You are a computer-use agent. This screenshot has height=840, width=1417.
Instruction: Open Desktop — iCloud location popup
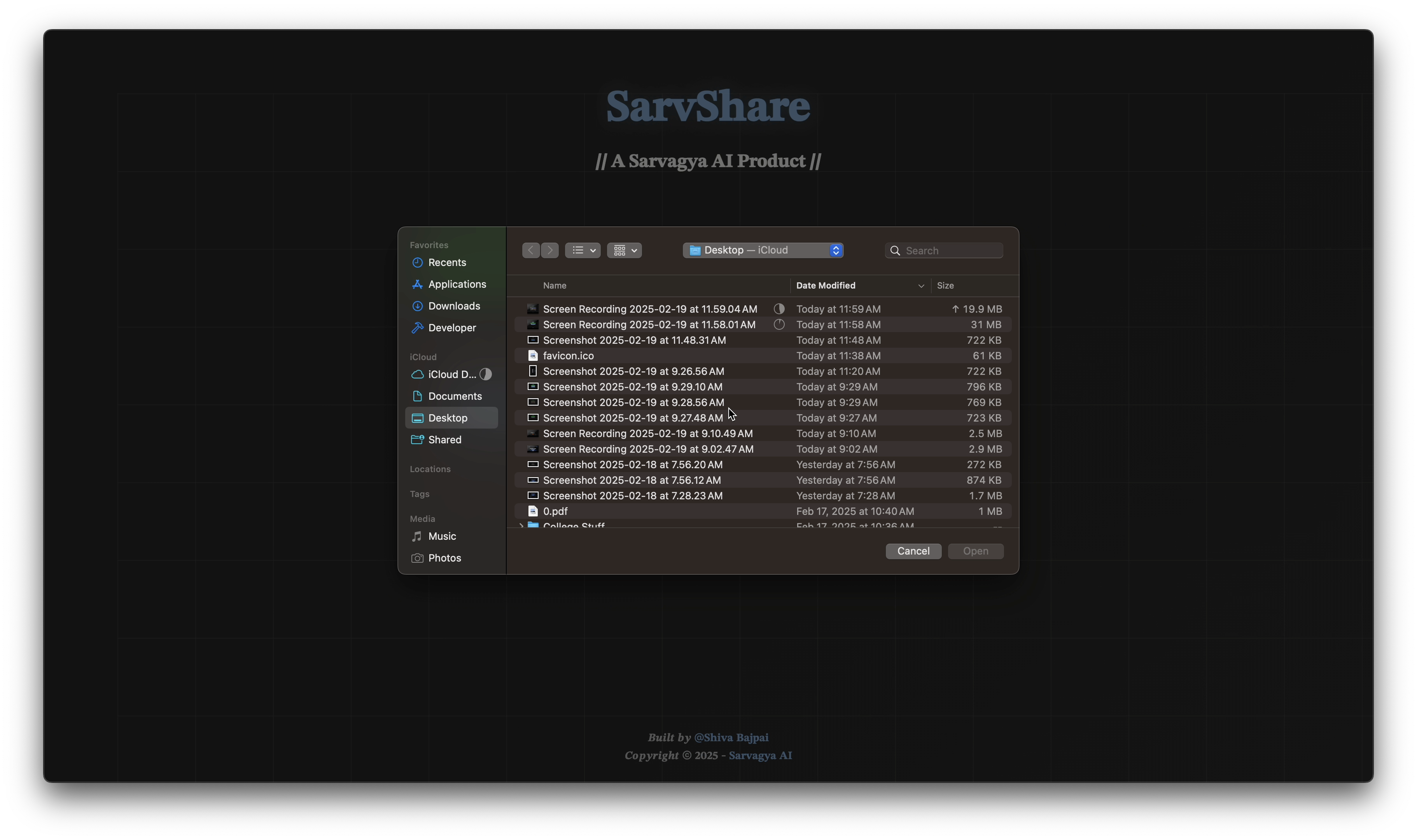pyautogui.click(x=763, y=250)
